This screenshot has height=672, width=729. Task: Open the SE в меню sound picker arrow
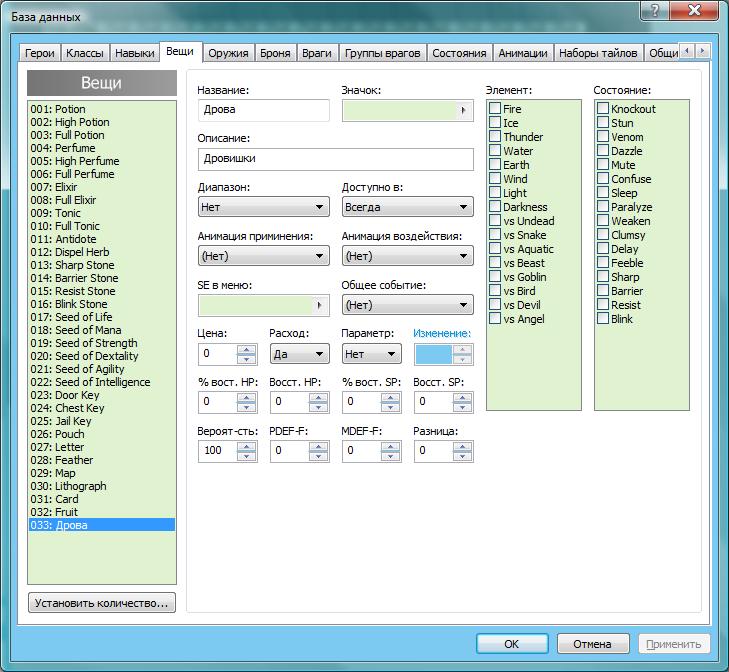[319, 305]
